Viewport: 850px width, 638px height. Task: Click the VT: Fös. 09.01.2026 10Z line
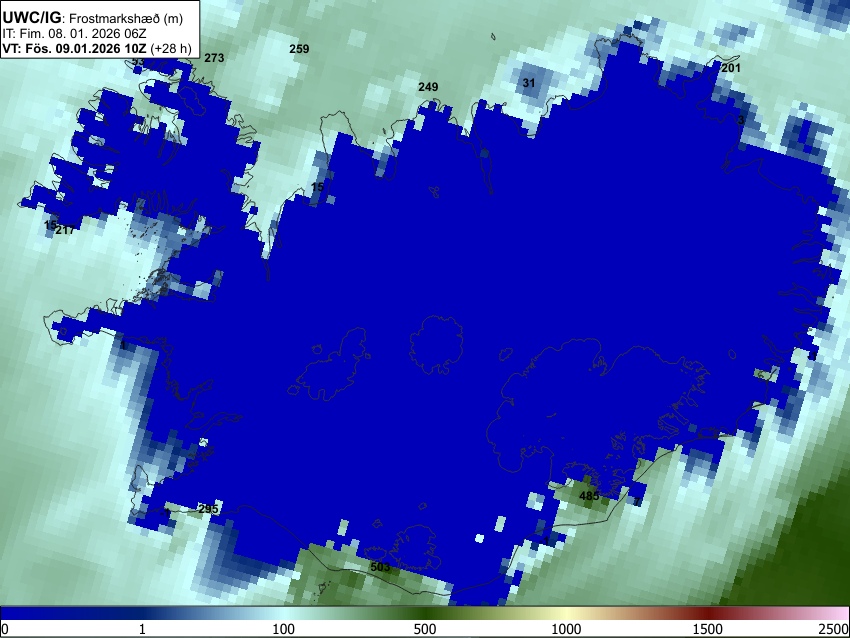pos(97,48)
